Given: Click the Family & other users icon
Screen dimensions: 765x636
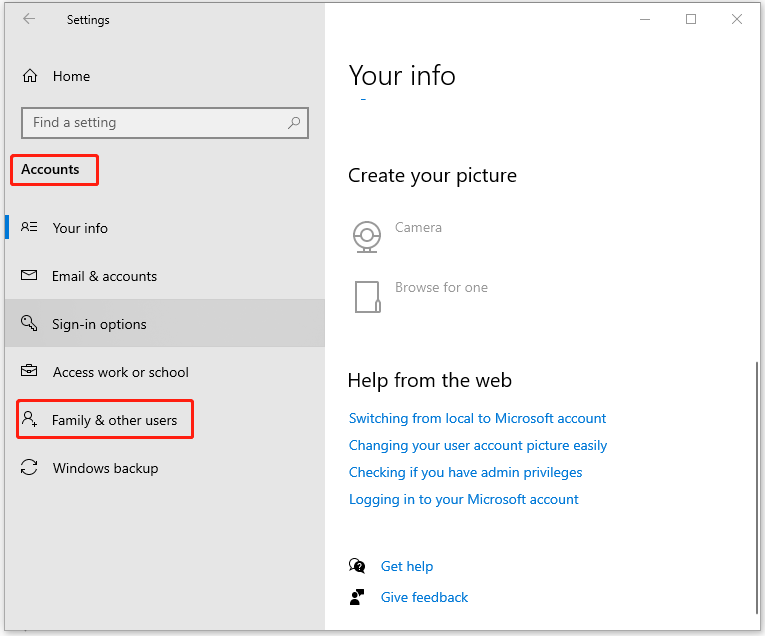Looking at the screenshot, I should coord(29,419).
